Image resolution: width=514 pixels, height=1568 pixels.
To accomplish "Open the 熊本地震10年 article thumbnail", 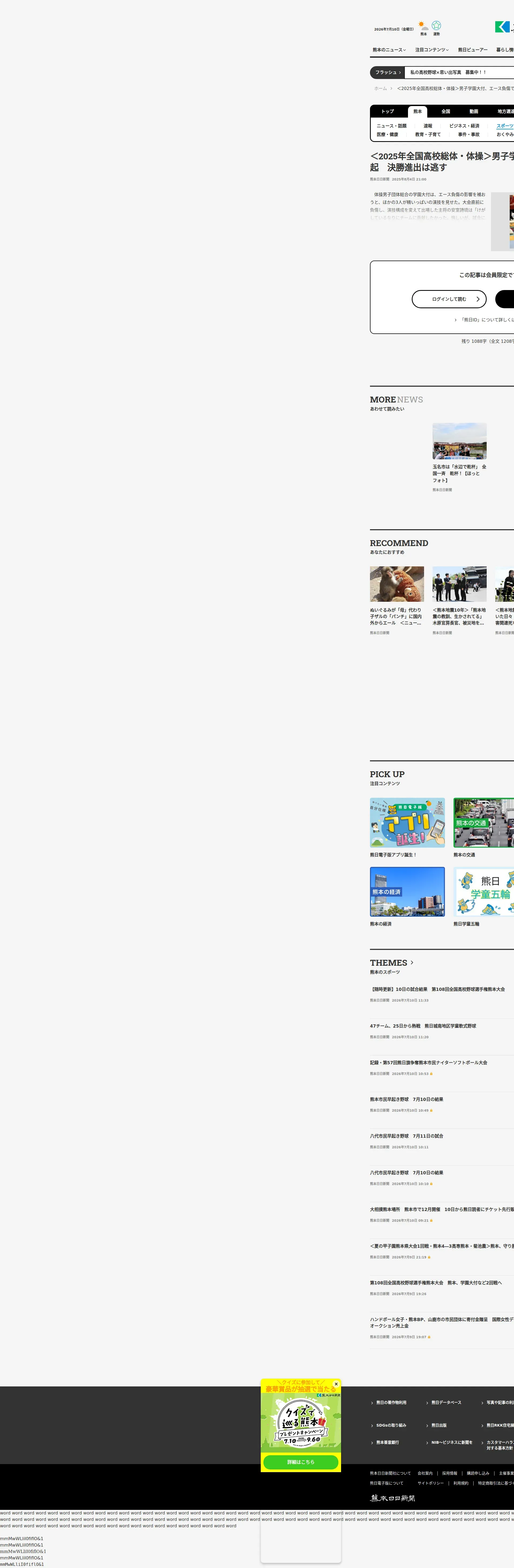I will pyautogui.click(x=459, y=584).
